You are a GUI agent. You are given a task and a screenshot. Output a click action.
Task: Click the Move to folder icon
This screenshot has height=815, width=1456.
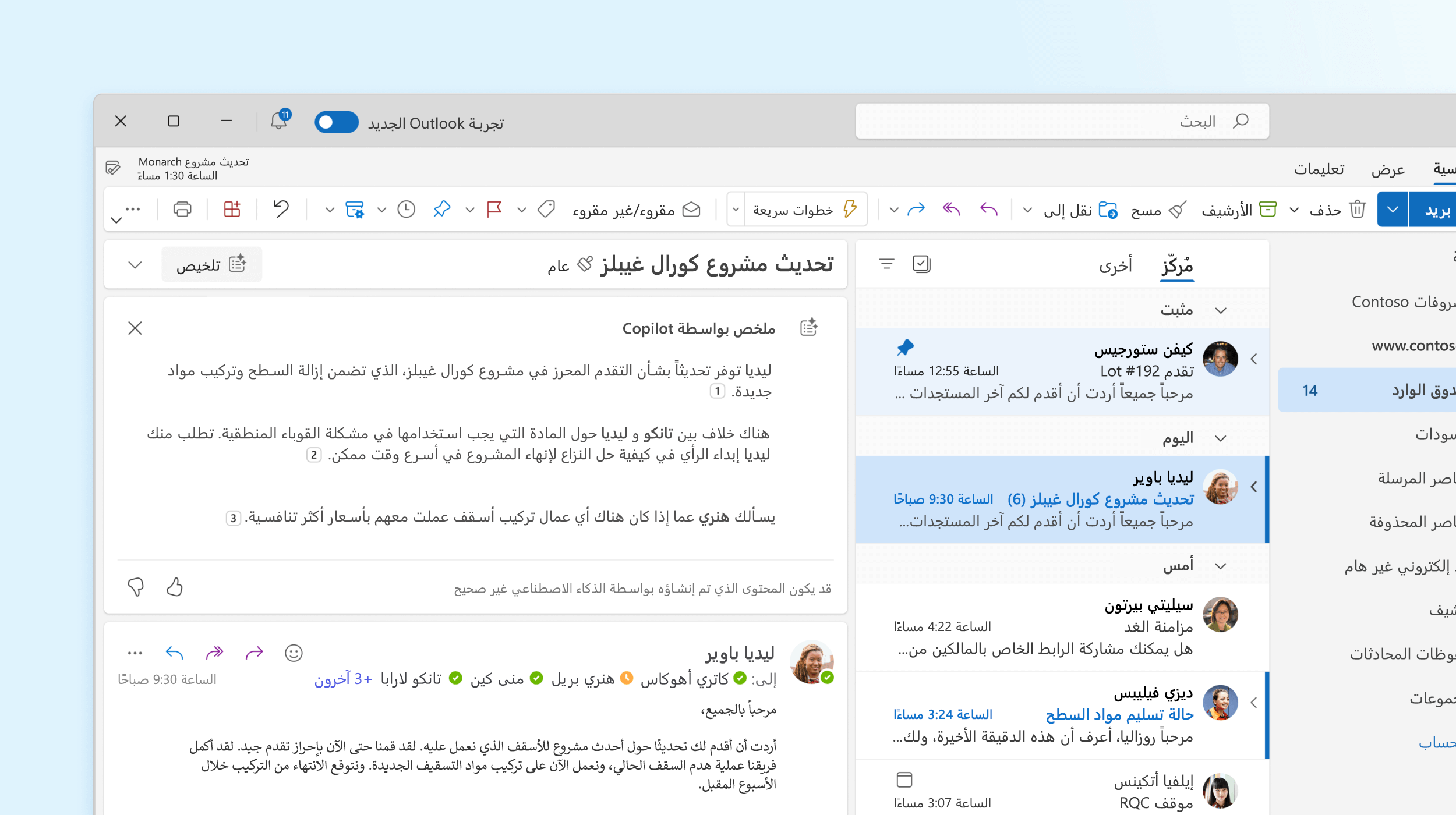click(1108, 210)
